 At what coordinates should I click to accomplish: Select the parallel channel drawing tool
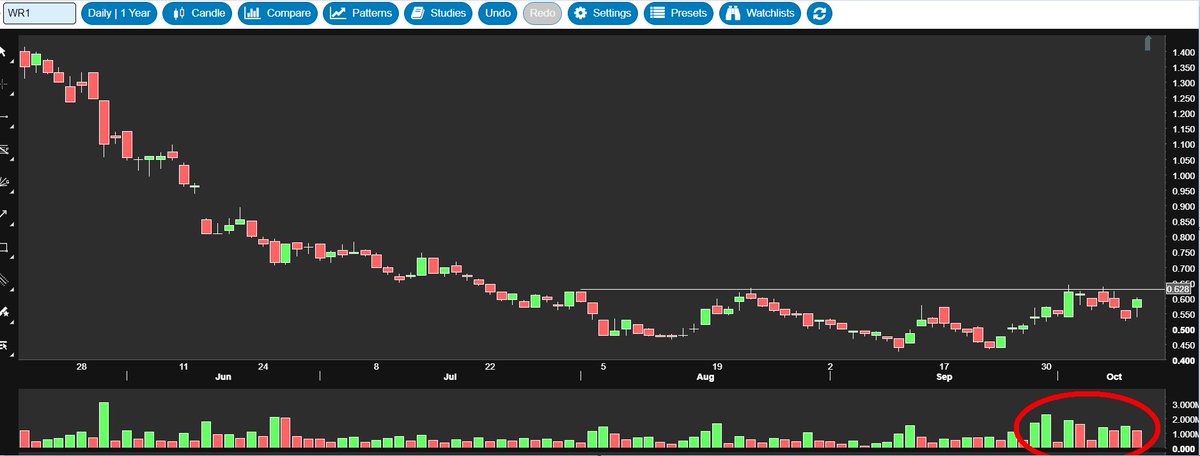(x=5, y=150)
